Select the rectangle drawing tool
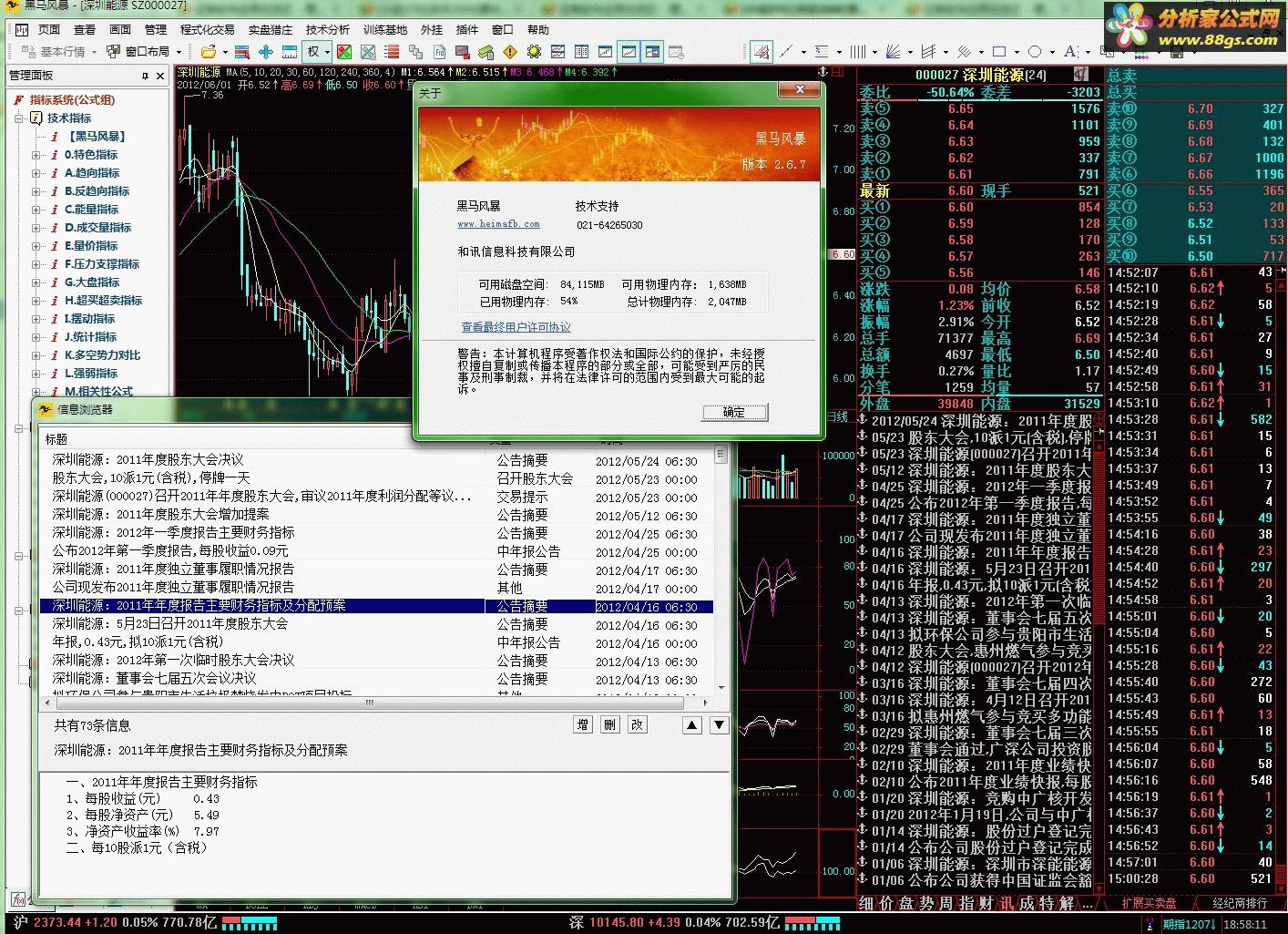Screen dimensions: 1288x934 click(999, 52)
